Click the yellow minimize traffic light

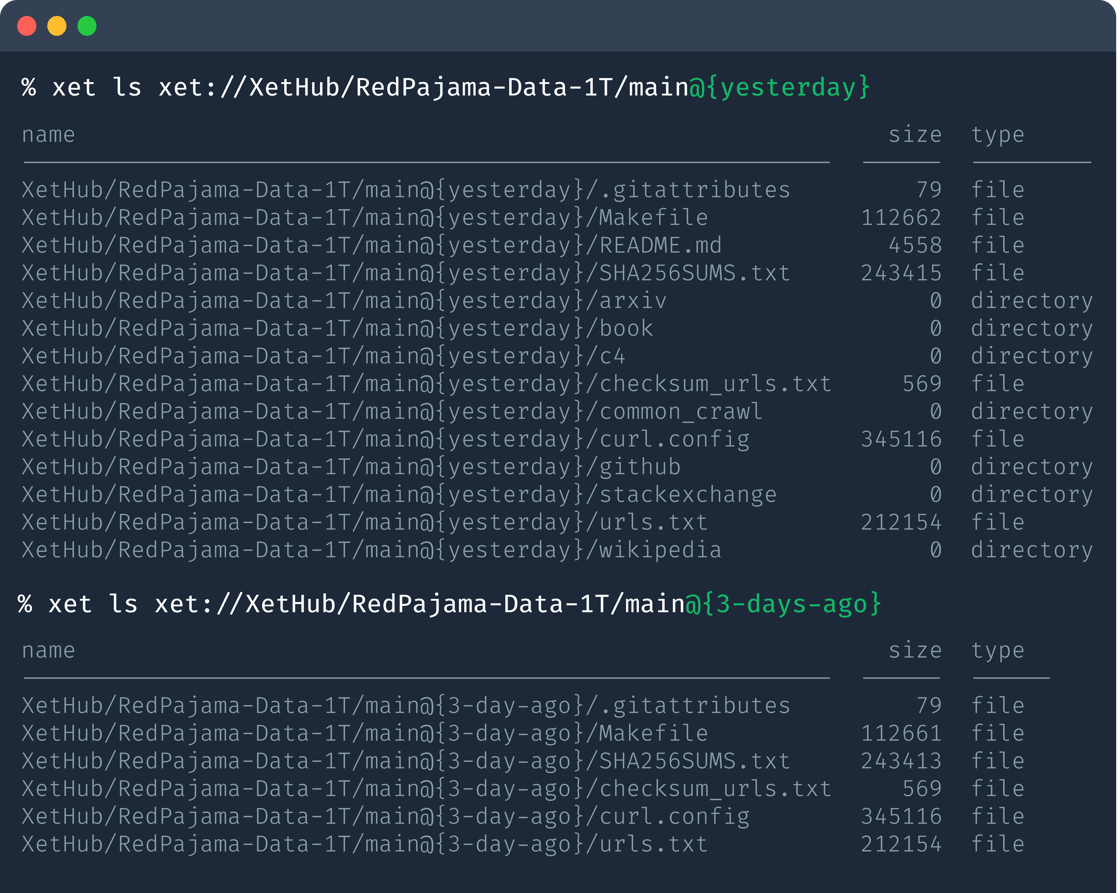[x=57, y=26]
